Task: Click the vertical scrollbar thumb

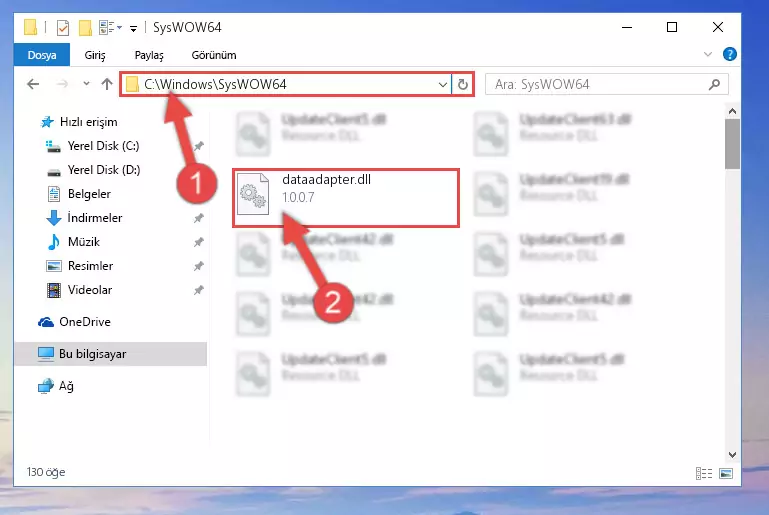Action: coord(732,144)
